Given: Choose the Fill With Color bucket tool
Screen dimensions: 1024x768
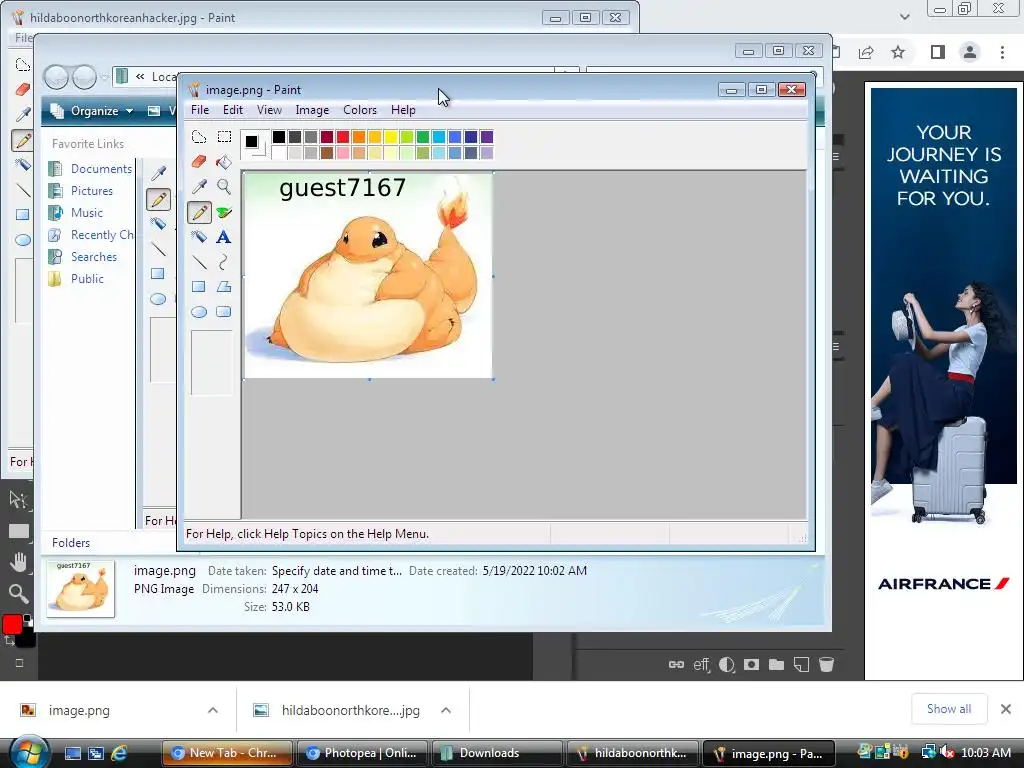Looking at the screenshot, I should tap(224, 161).
